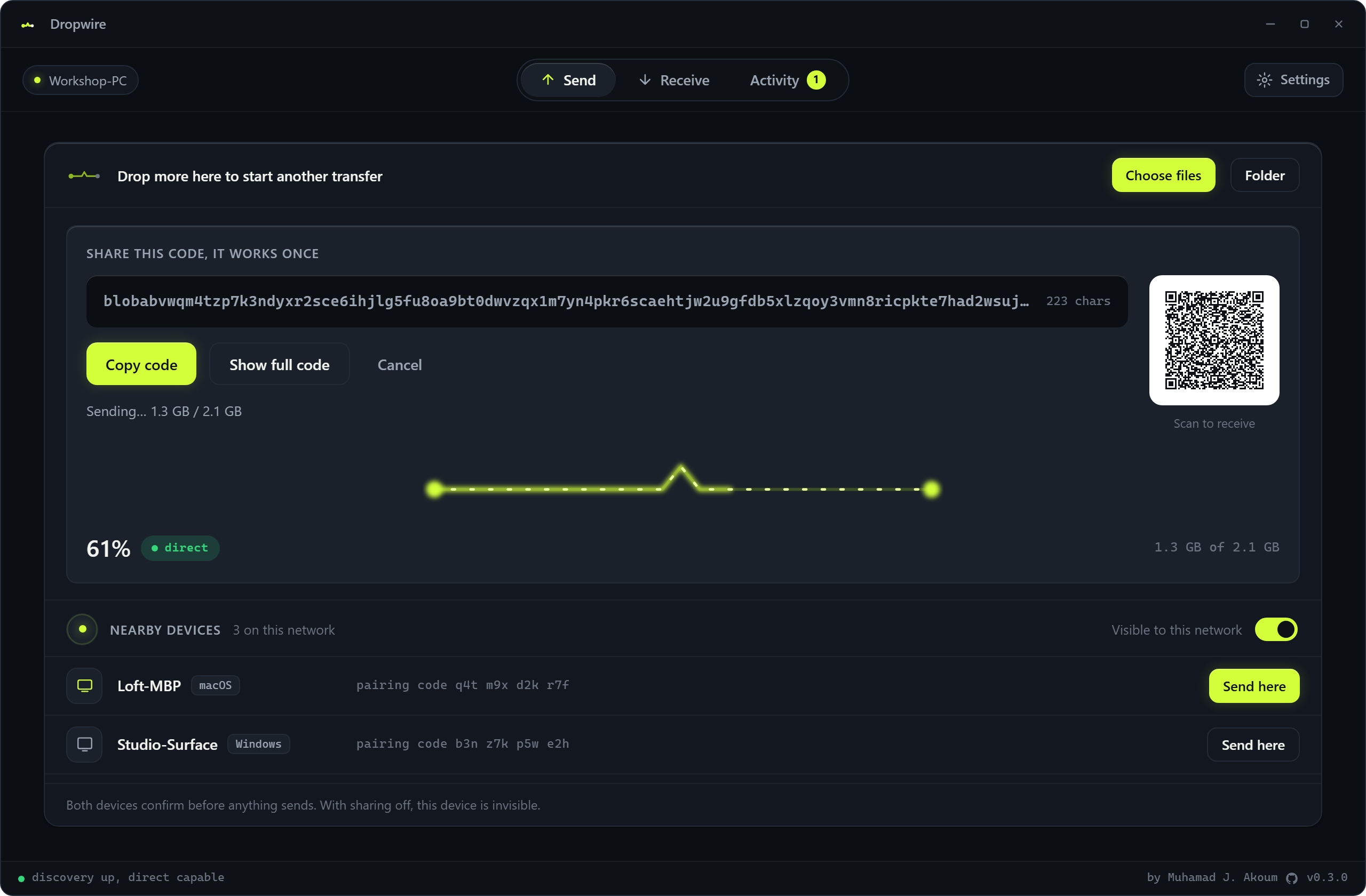The height and width of the screenshot is (896, 1366).
Task: Click the Windows tag on Studio-Surface
Action: [258, 744]
